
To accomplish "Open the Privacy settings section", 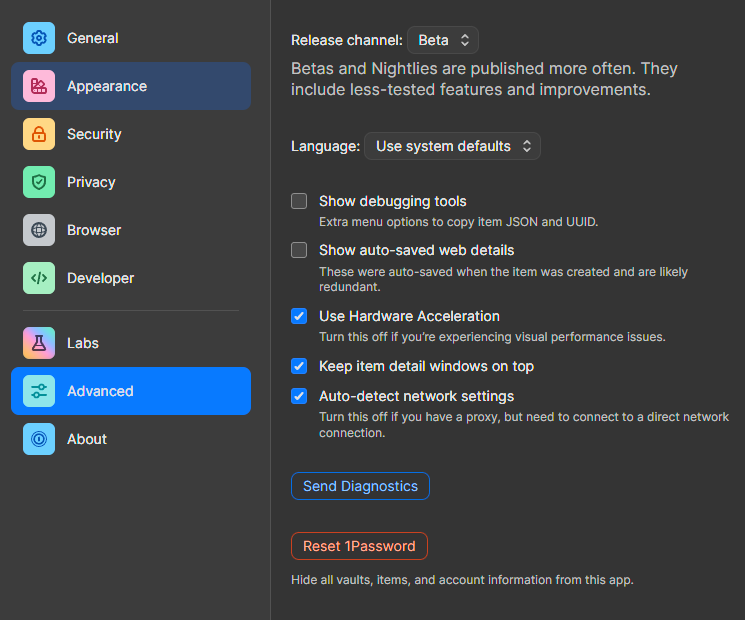I will (131, 182).
